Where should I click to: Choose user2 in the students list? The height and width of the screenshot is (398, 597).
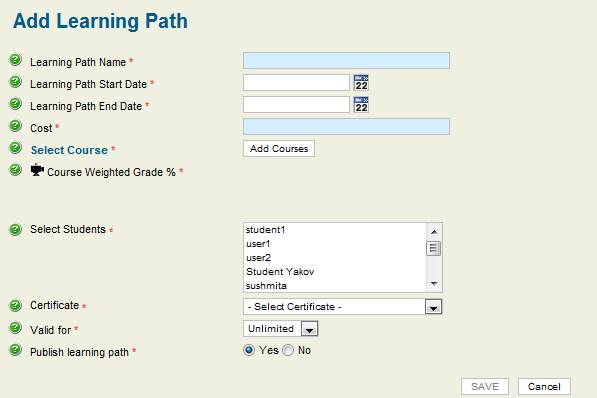(x=258, y=258)
